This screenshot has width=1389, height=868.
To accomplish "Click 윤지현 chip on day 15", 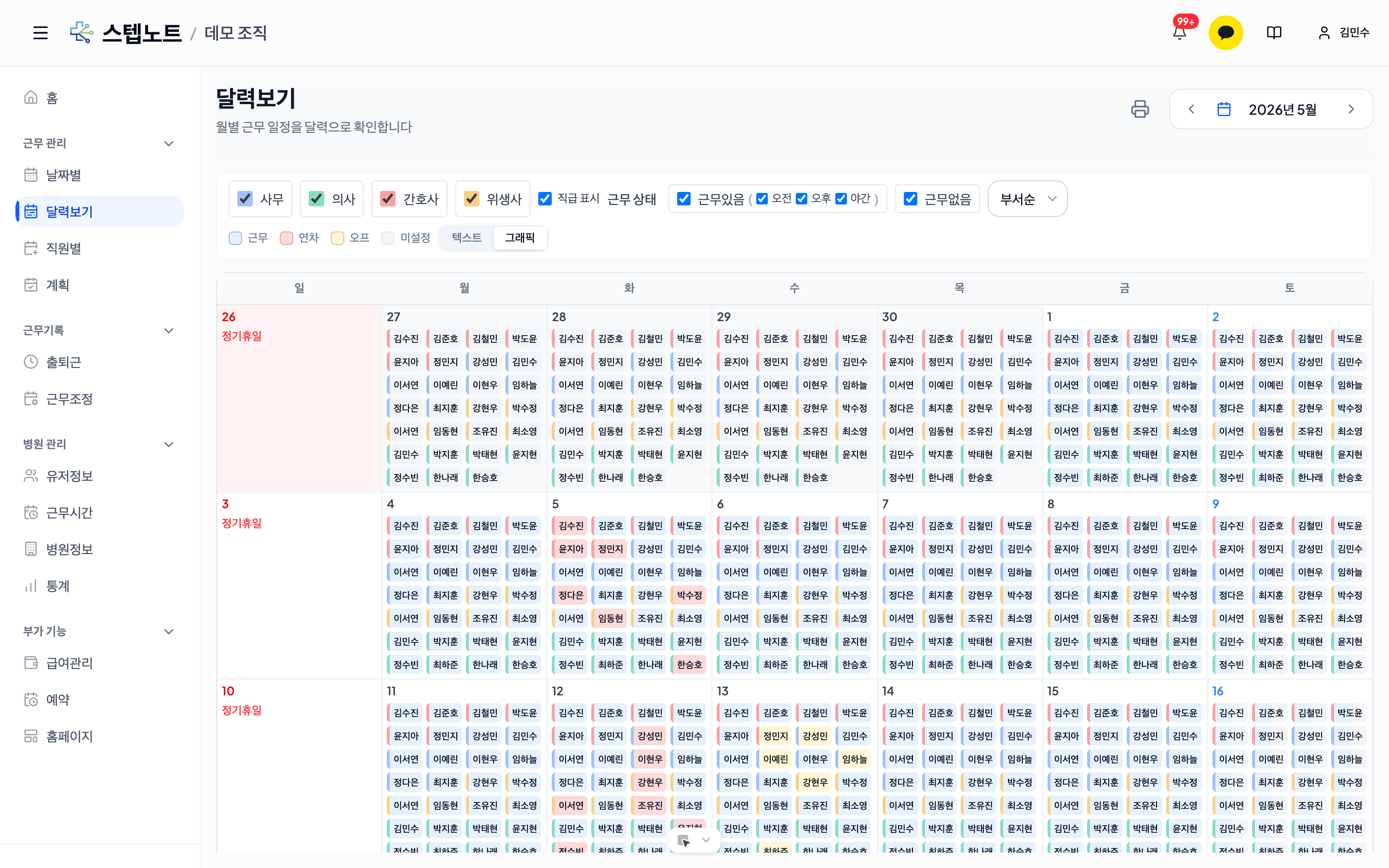I will coord(1185,828).
